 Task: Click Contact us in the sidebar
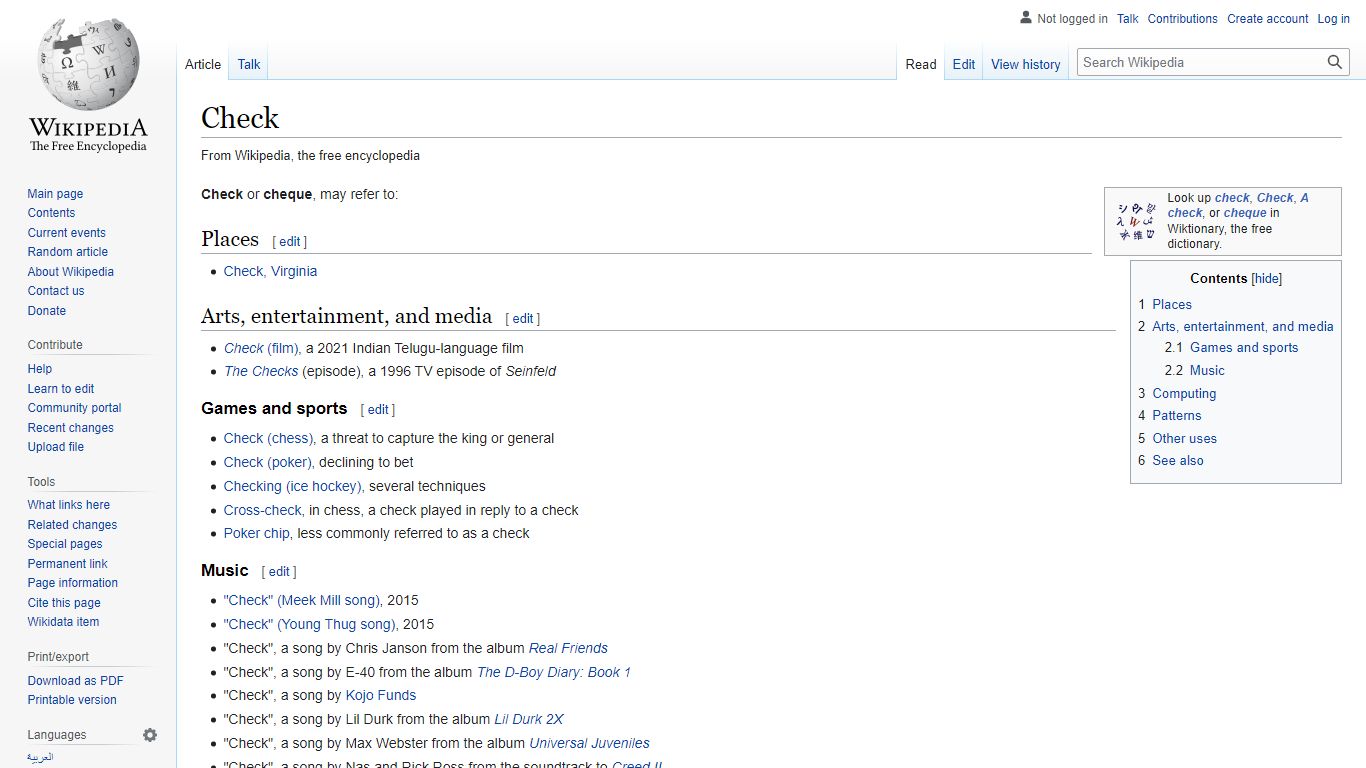(56, 291)
